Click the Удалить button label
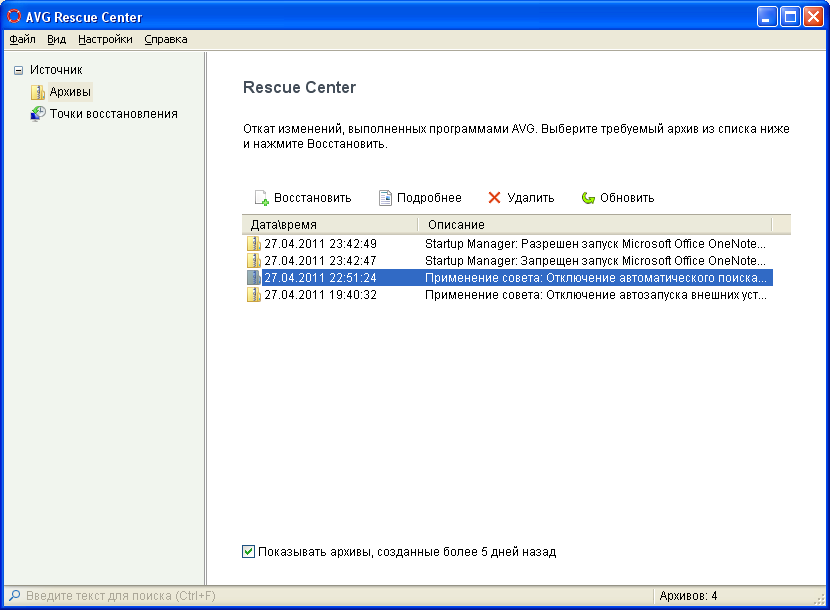The width and height of the screenshot is (830, 610). tap(530, 198)
